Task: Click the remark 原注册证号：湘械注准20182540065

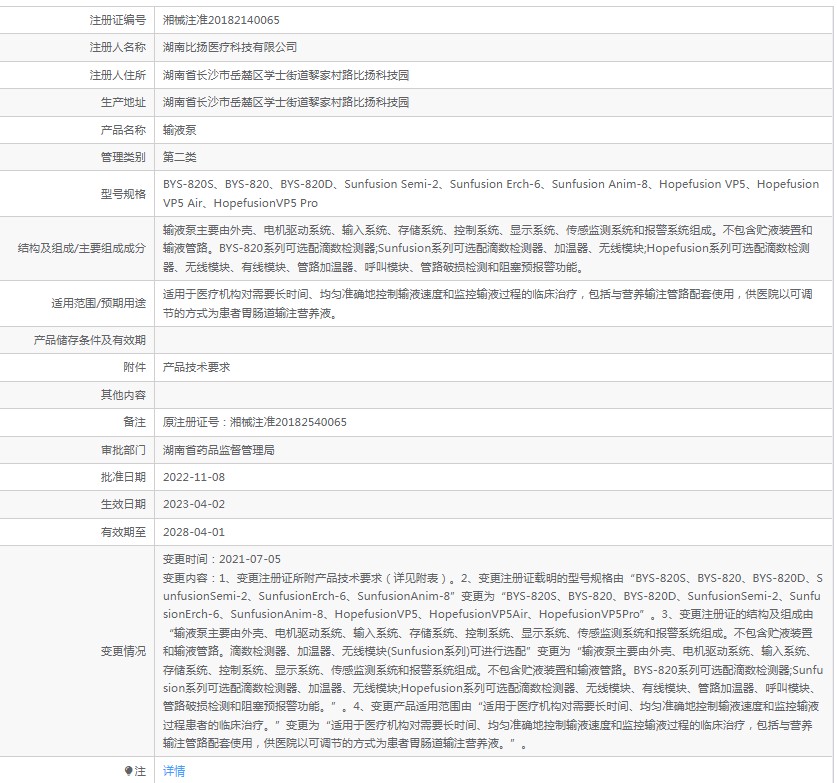Action: coord(255,422)
